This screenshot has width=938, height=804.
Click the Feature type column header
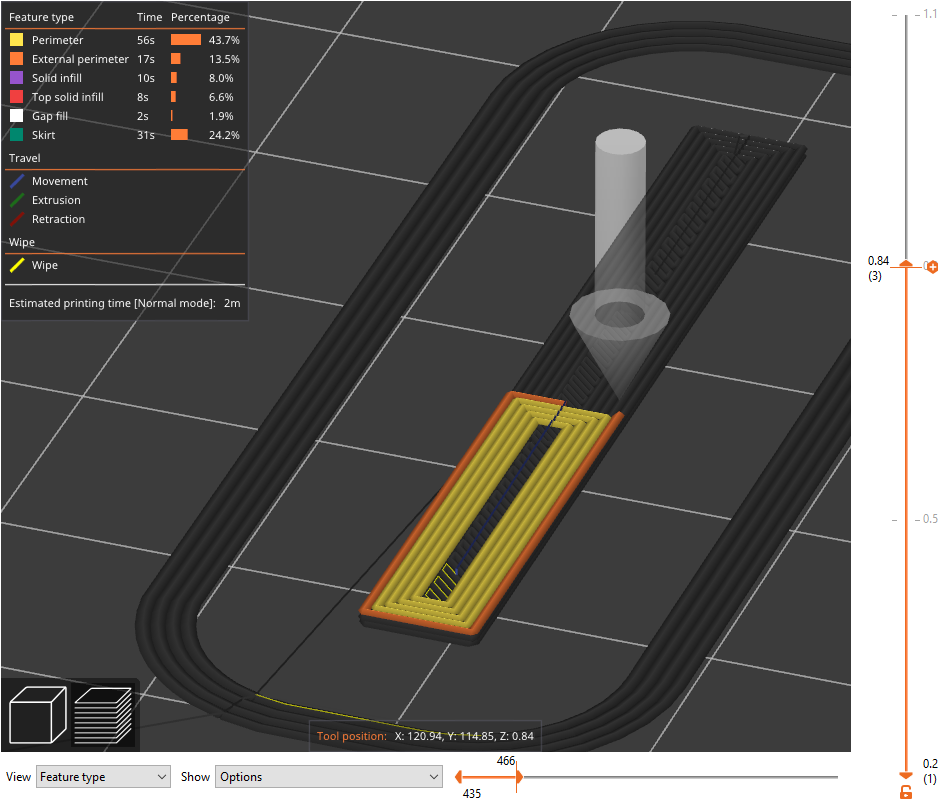41,17
